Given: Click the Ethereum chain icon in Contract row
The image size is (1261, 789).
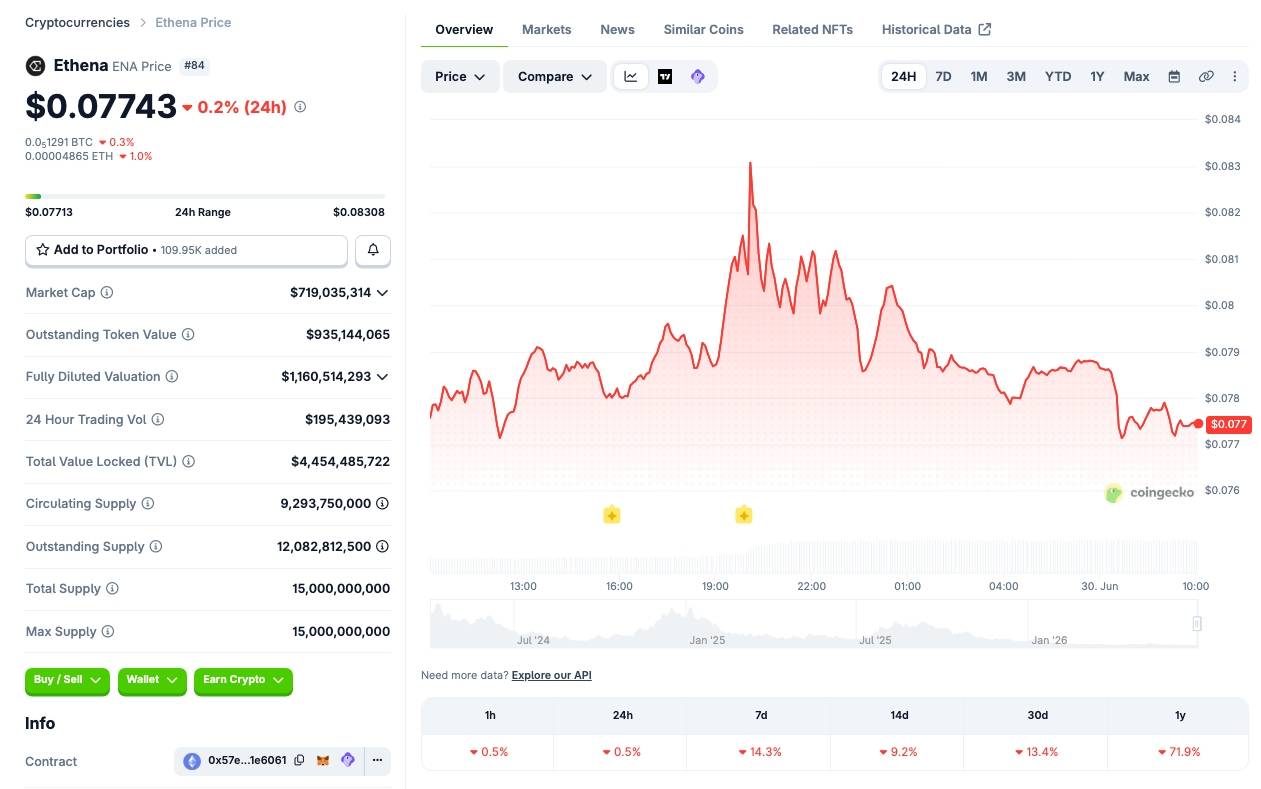Looking at the screenshot, I should pos(192,761).
